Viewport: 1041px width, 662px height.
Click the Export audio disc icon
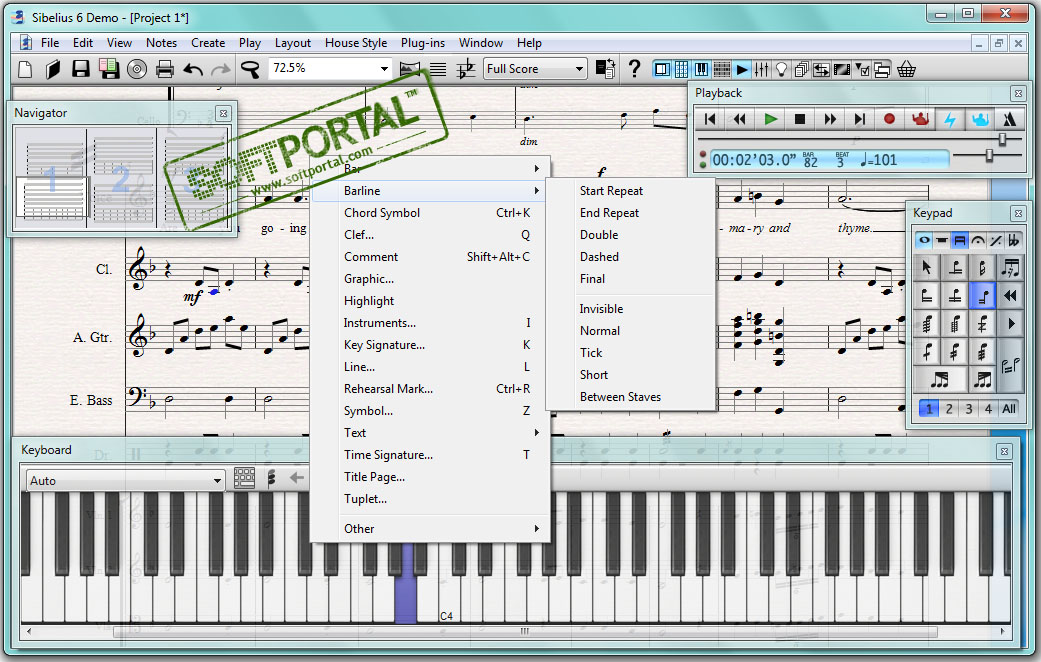pos(137,69)
